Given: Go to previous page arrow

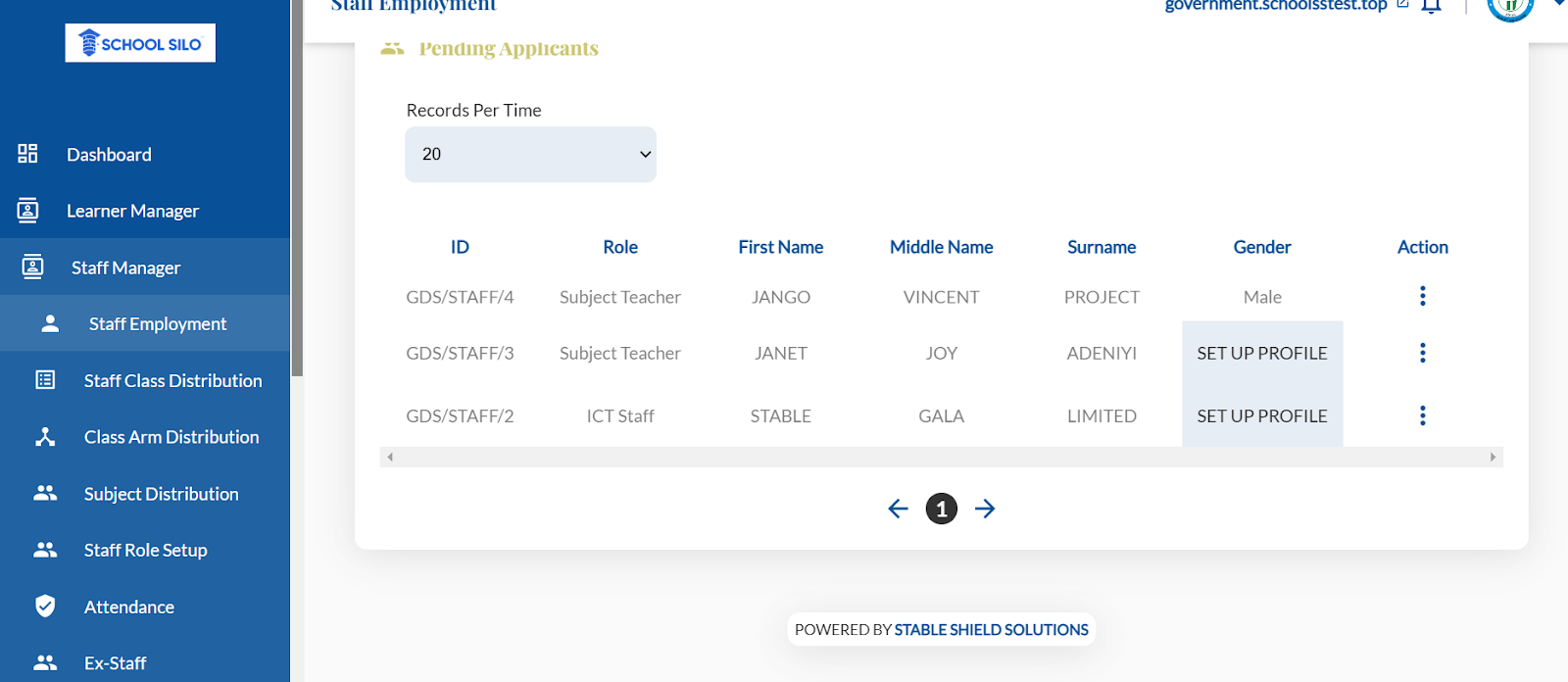Looking at the screenshot, I should tap(898, 509).
